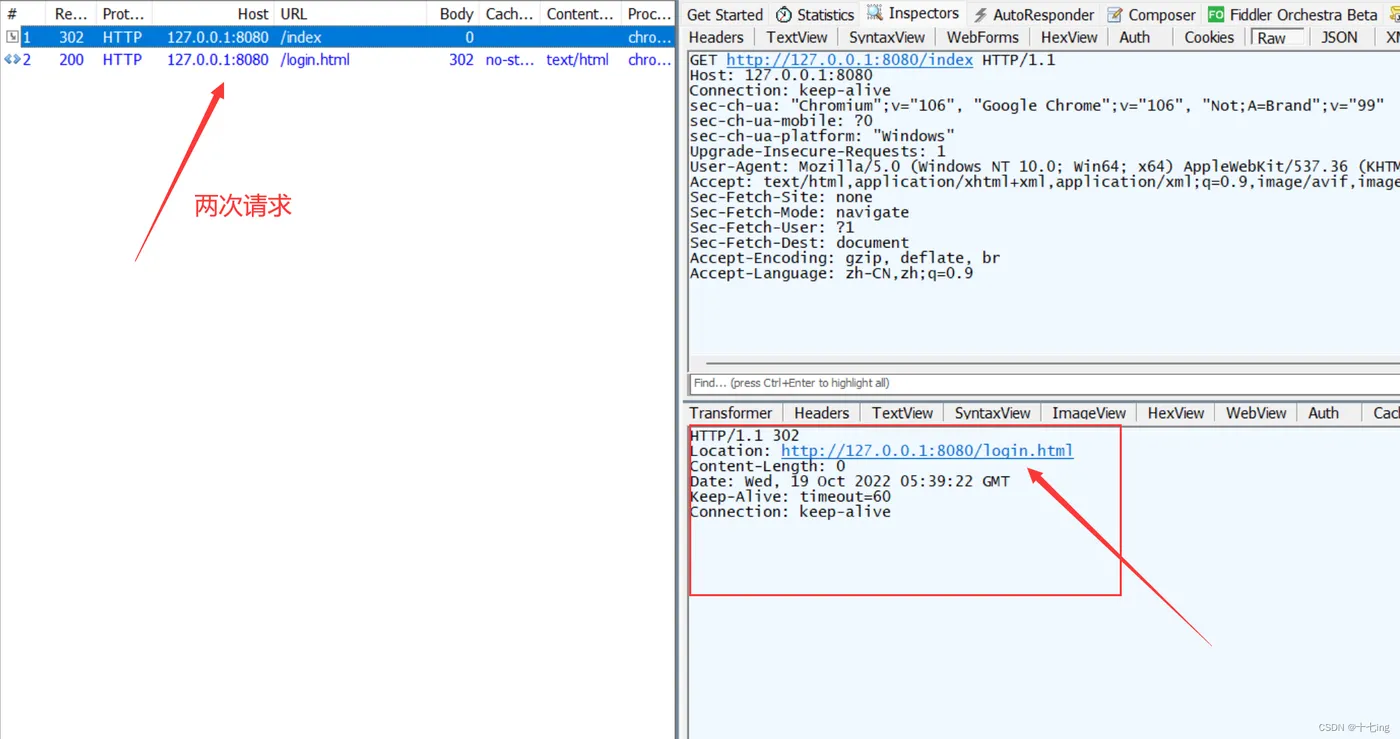Screen dimensions: 1400x739
Task: Click the User-Agent request header line
Action: [x=1044, y=166]
